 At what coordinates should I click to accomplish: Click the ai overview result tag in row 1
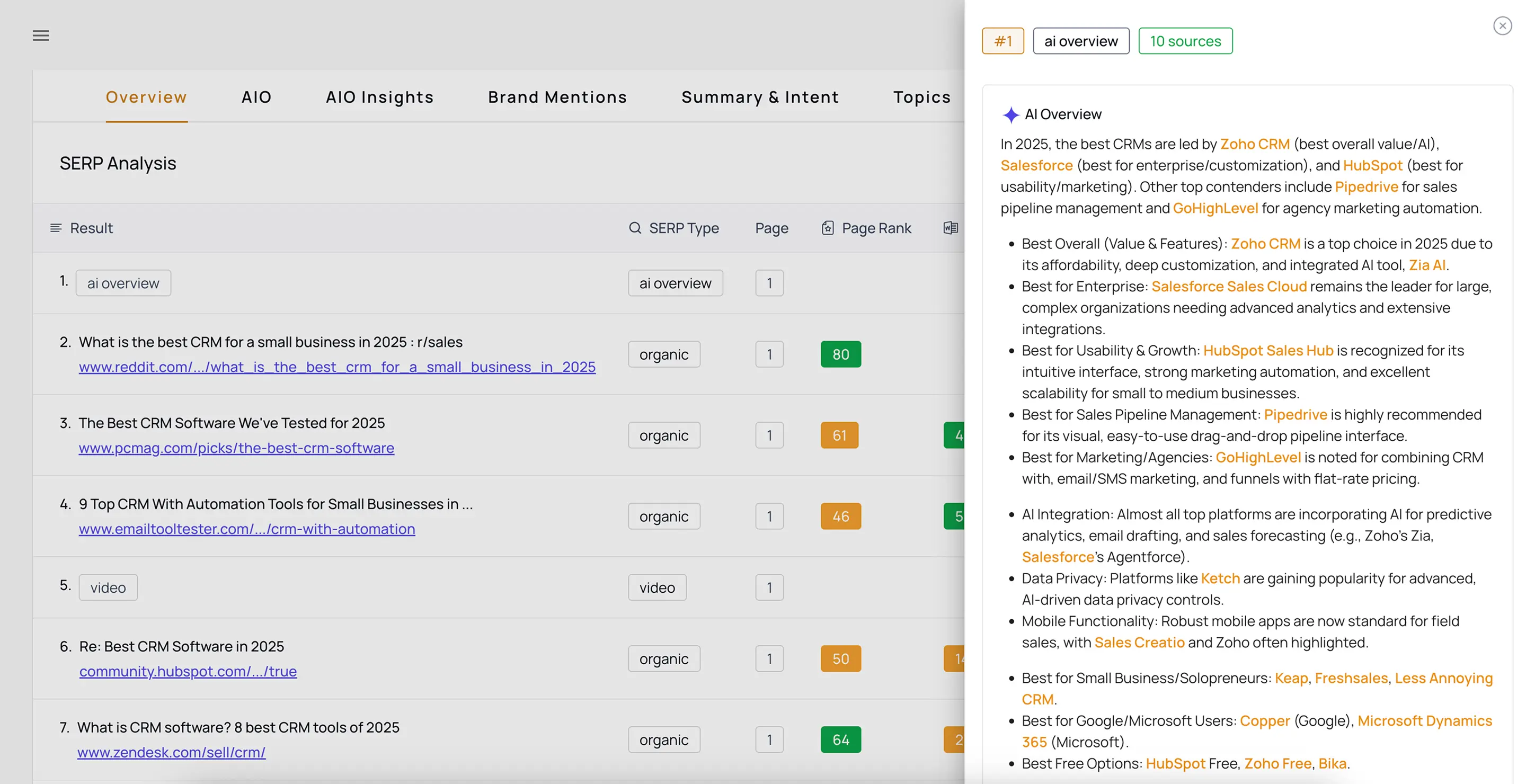click(123, 283)
